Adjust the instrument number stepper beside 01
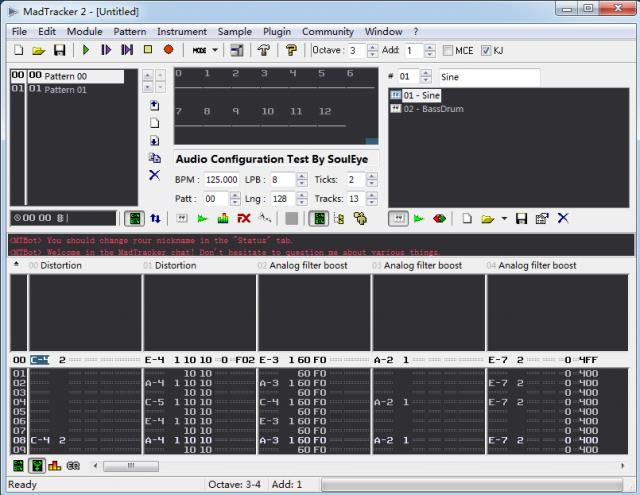Viewport: 640px width, 495px height. (x=426, y=76)
